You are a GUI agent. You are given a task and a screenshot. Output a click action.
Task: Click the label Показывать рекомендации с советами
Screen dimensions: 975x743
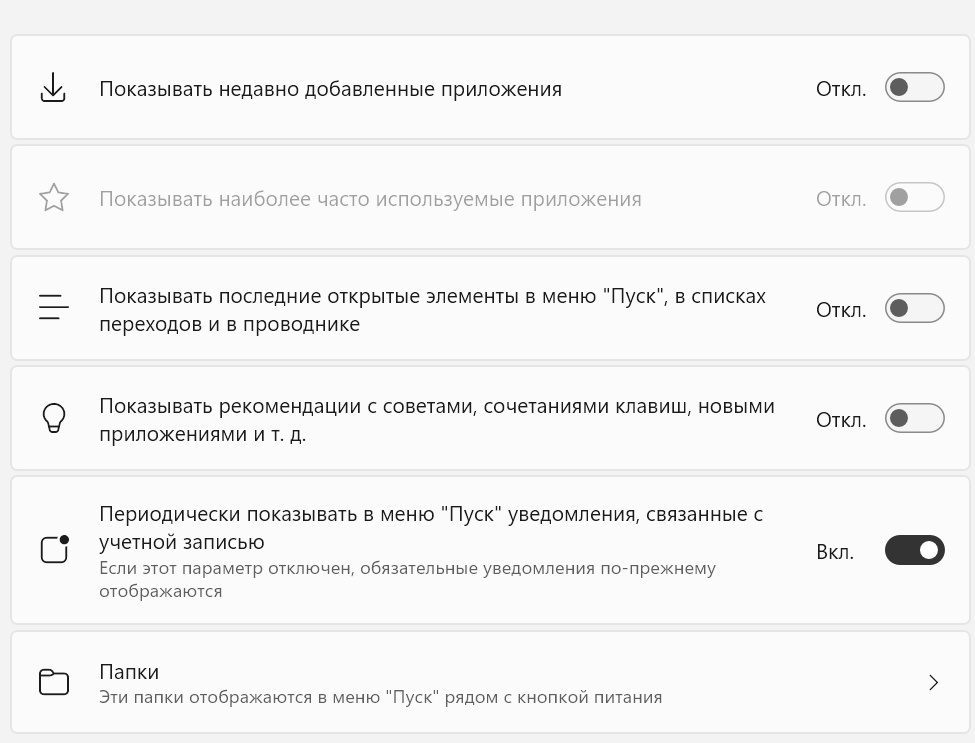point(436,420)
